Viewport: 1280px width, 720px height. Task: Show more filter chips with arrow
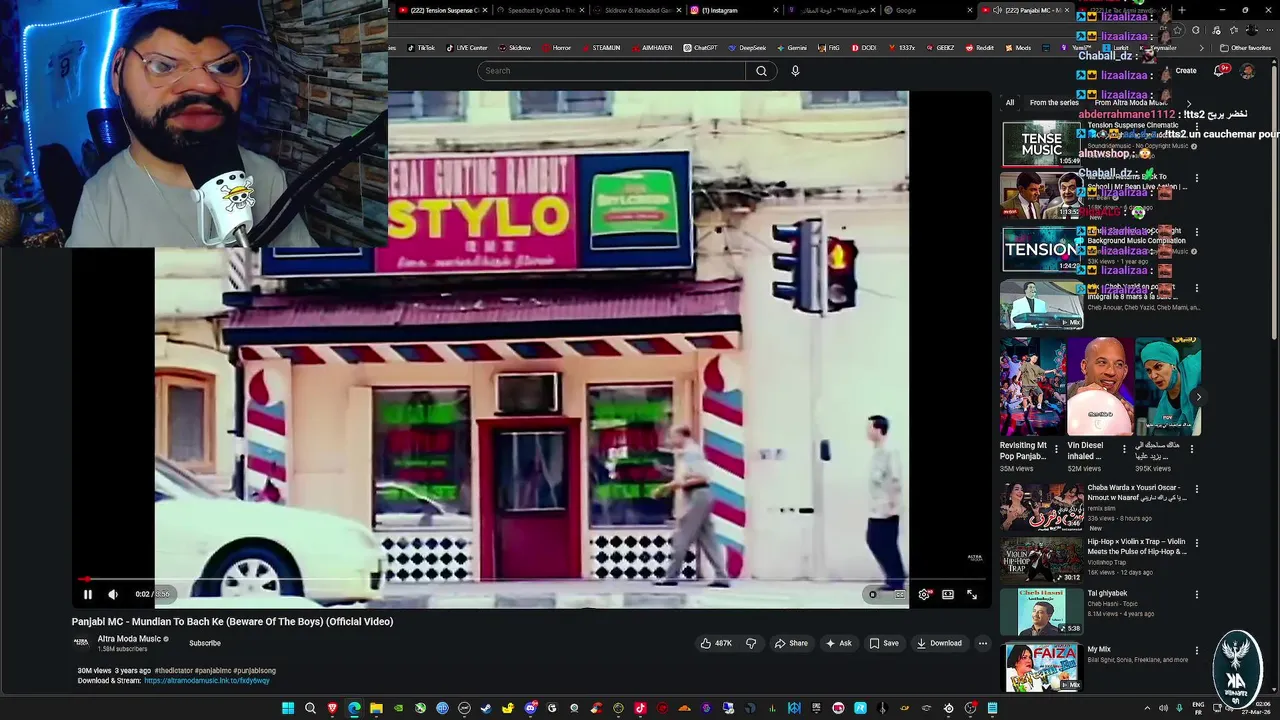click(1188, 103)
